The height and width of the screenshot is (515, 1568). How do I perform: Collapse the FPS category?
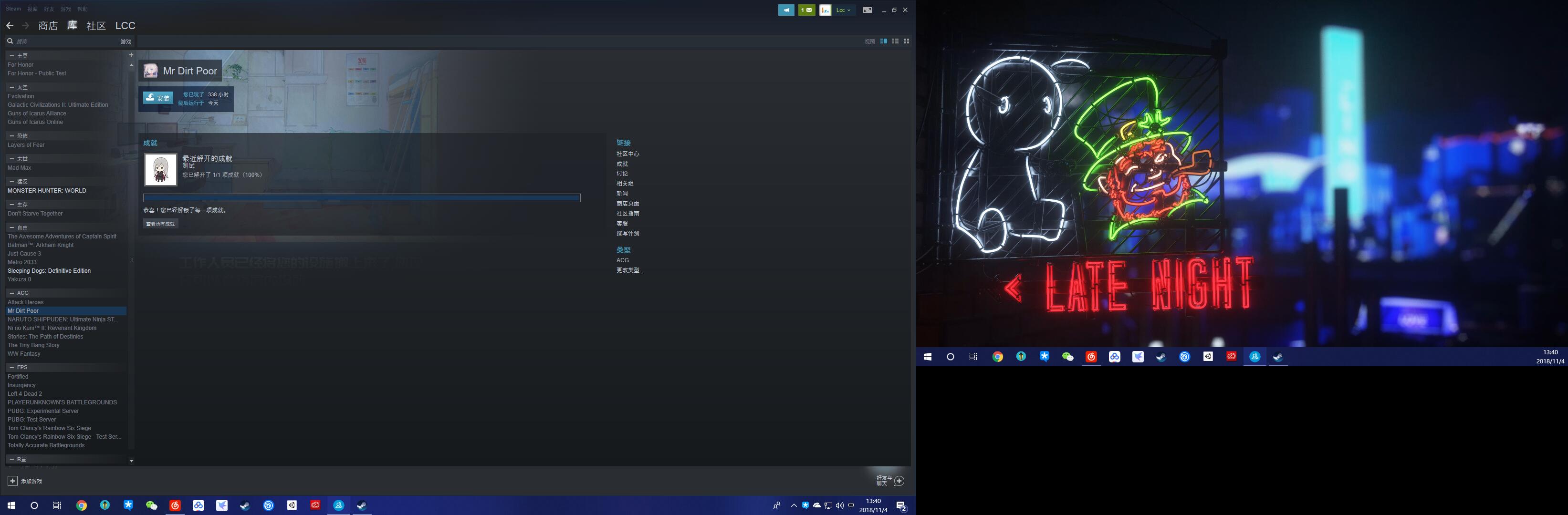(x=12, y=367)
